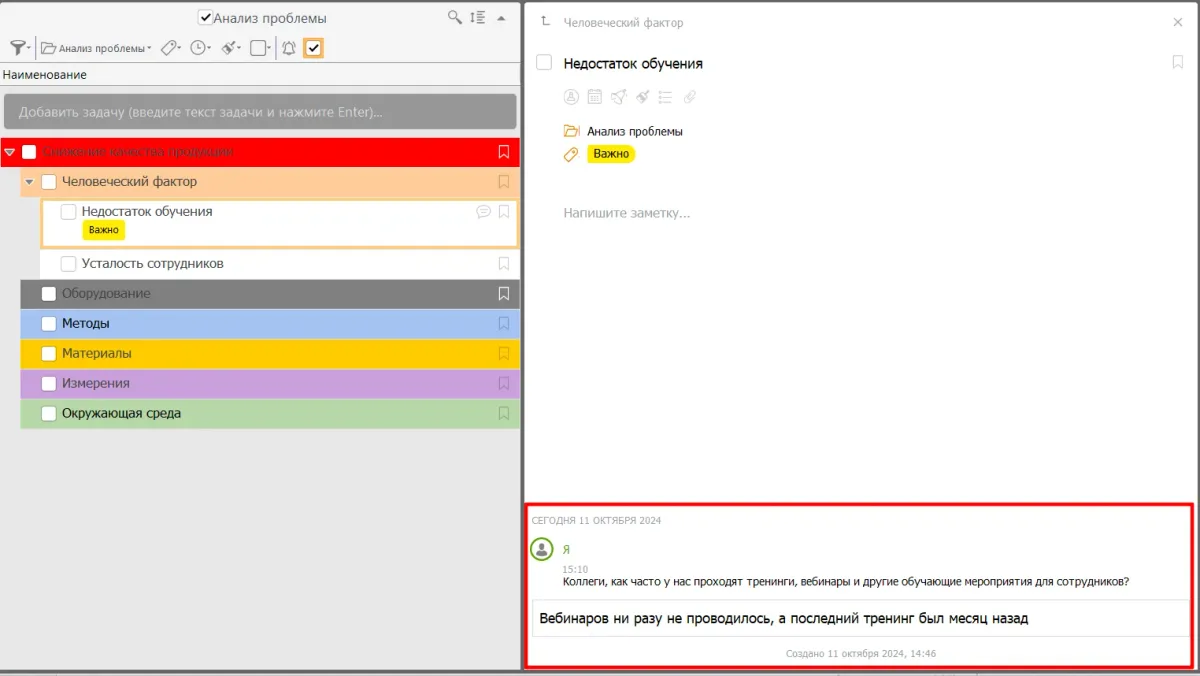Click comment bubble on Недостаток обучения row
Image resolution: width=1200 pixels, height=676 pixels.
click(x=484, y=212)
